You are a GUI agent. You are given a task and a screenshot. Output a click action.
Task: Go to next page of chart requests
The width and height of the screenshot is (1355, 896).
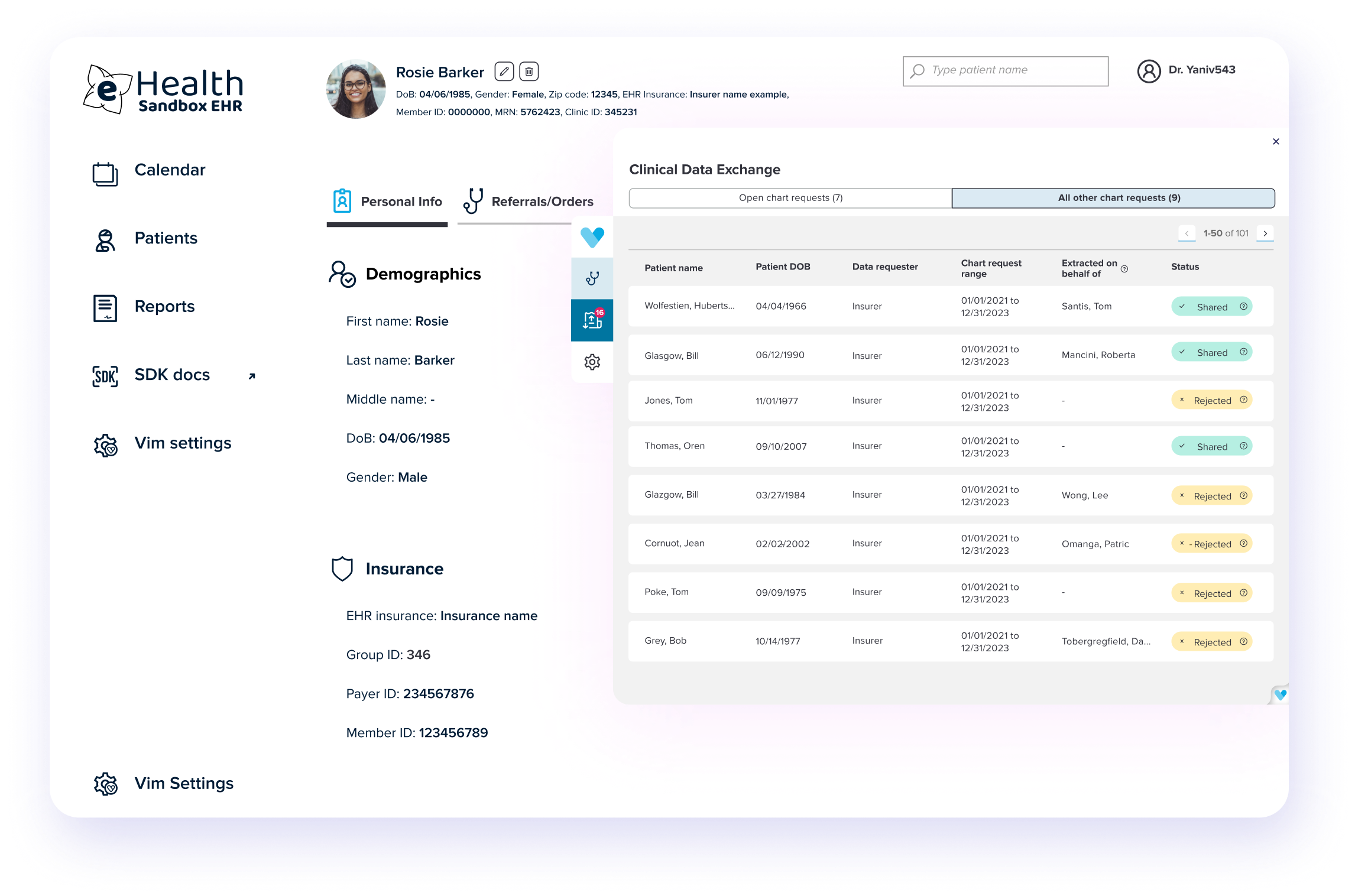click(x=1265, y=233)
